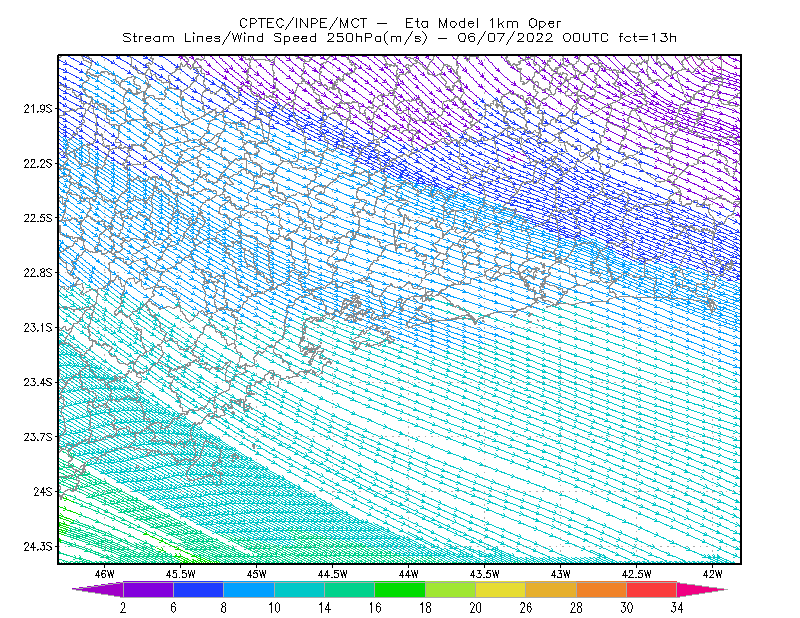
Task: Click the amber 26-28 legend swatch
Action: 551,589
